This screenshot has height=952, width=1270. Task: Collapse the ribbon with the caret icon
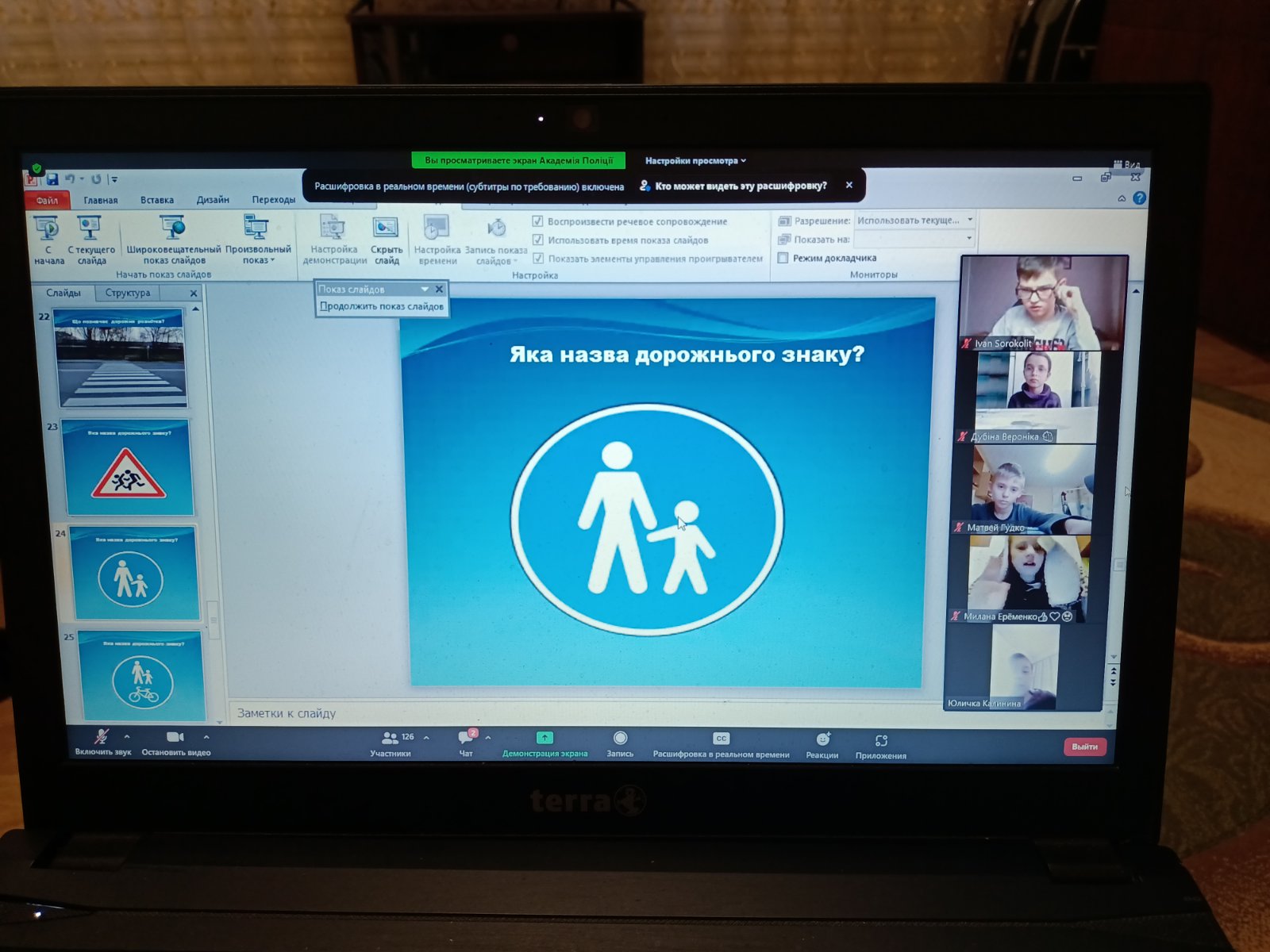click(1122, 198)
